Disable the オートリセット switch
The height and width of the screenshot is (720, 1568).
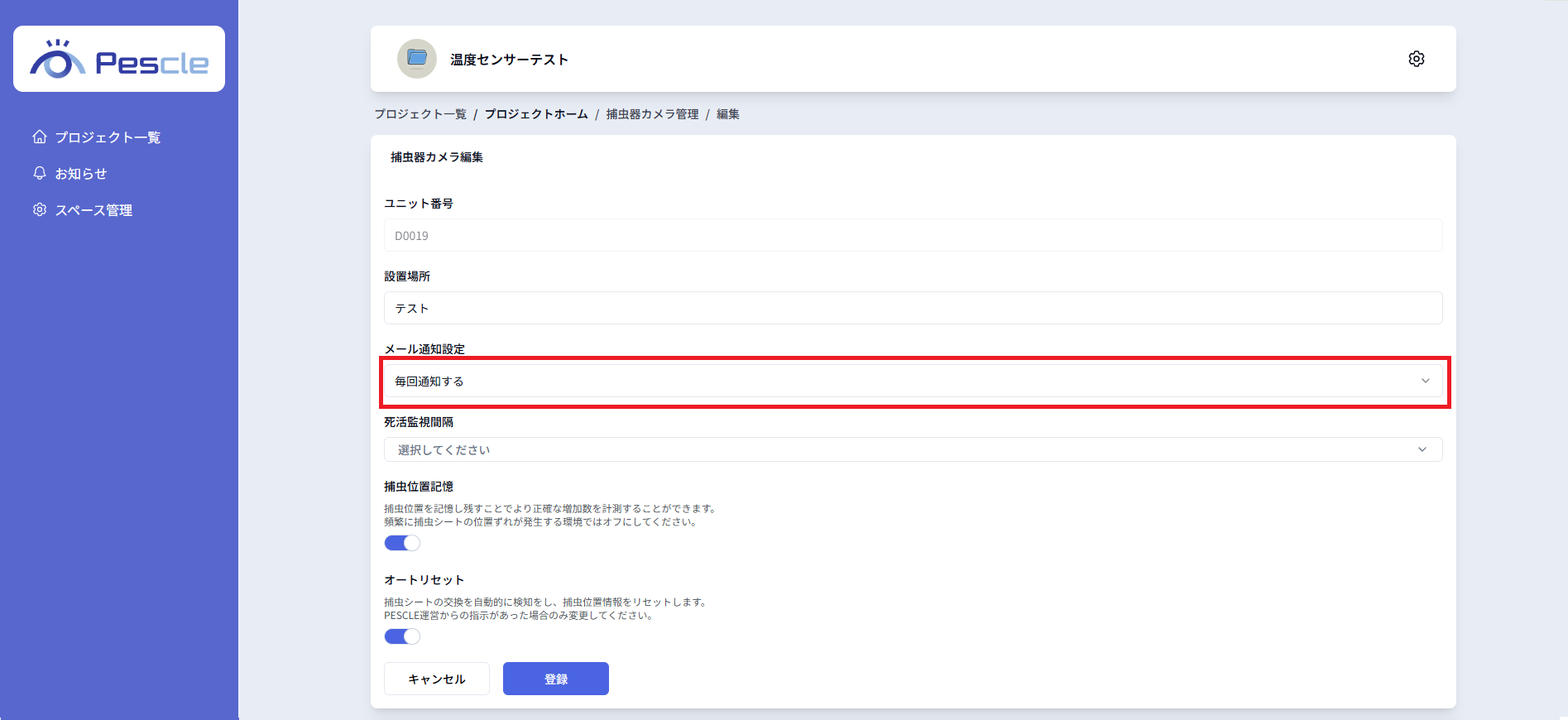tap(402, 636)
